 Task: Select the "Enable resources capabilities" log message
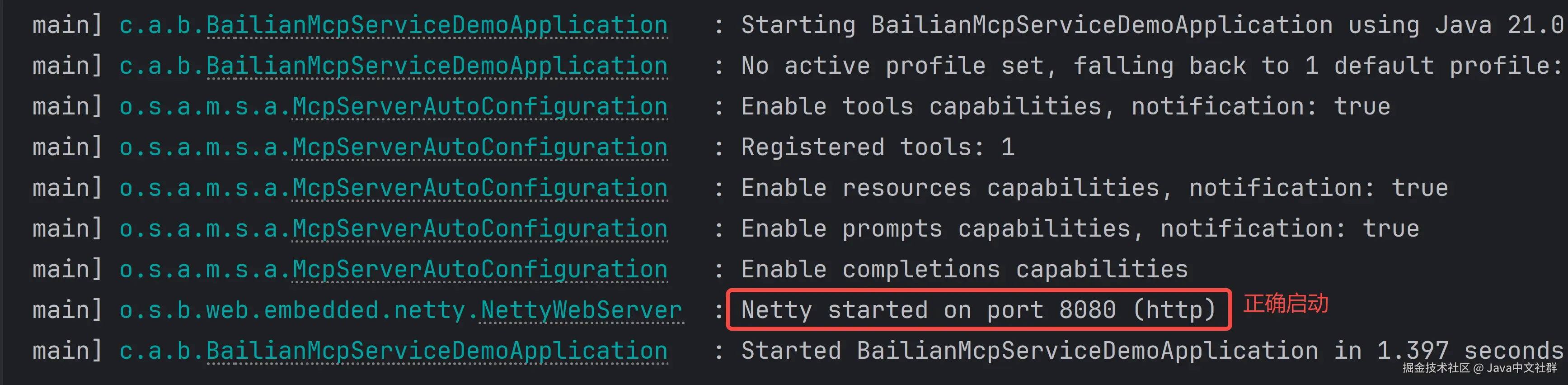click(1094, 189)
